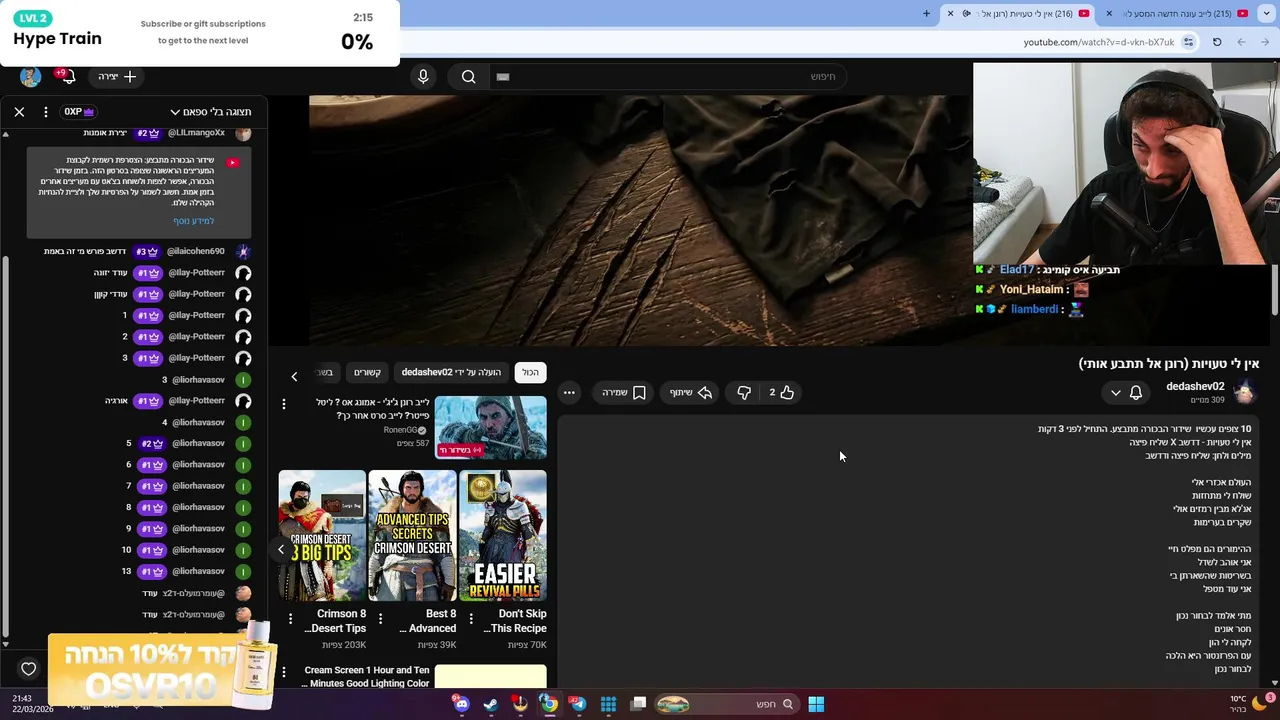Viewport: 1280px width, 720px height.
Task: Click the יצירה create button
Action: pos(118,76)
